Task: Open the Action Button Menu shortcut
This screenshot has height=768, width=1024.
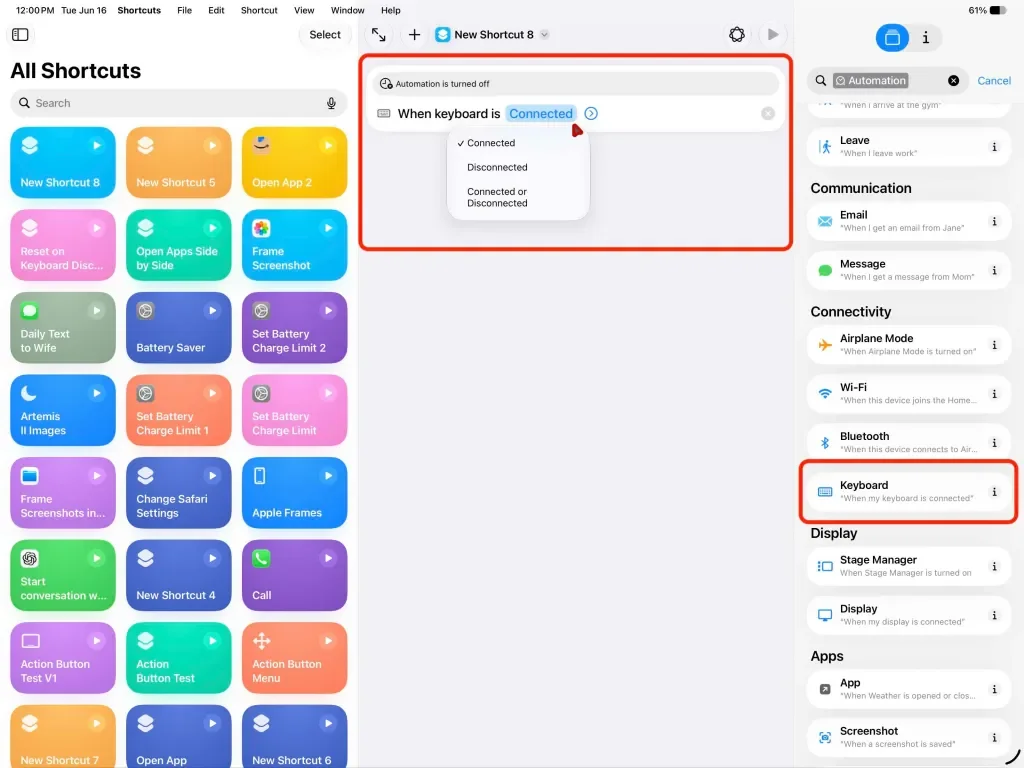Action: 294,658
